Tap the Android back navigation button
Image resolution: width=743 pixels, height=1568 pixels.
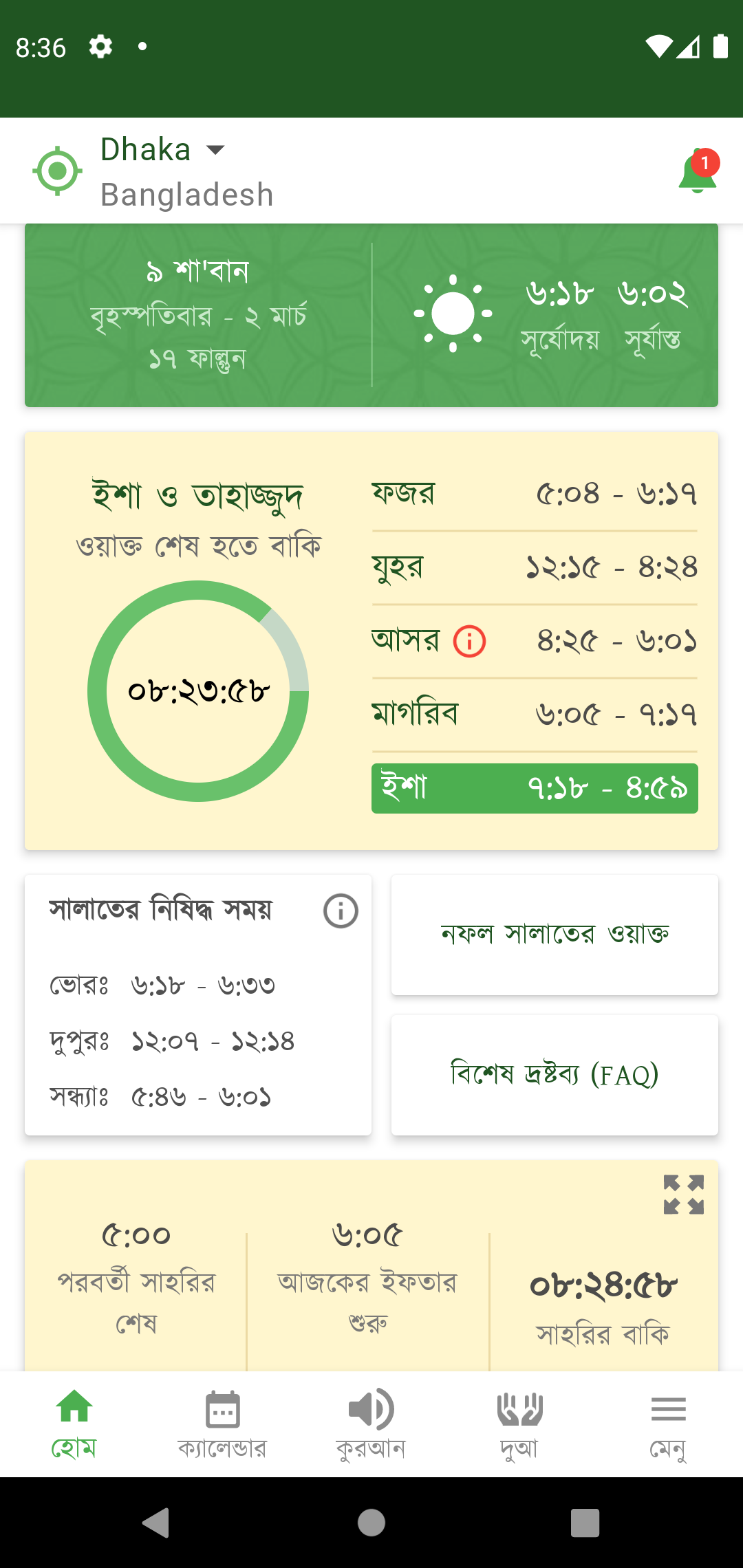point(156,1523)
